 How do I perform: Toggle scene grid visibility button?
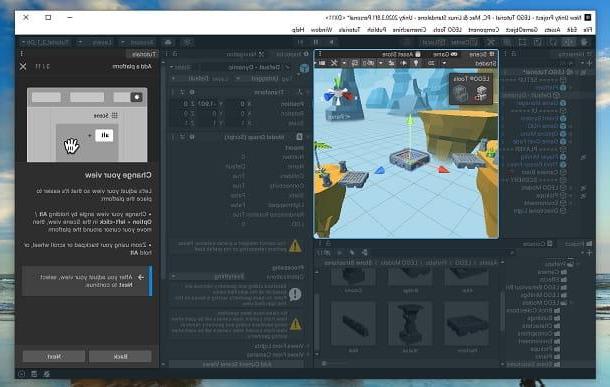(x=355, y=63)
